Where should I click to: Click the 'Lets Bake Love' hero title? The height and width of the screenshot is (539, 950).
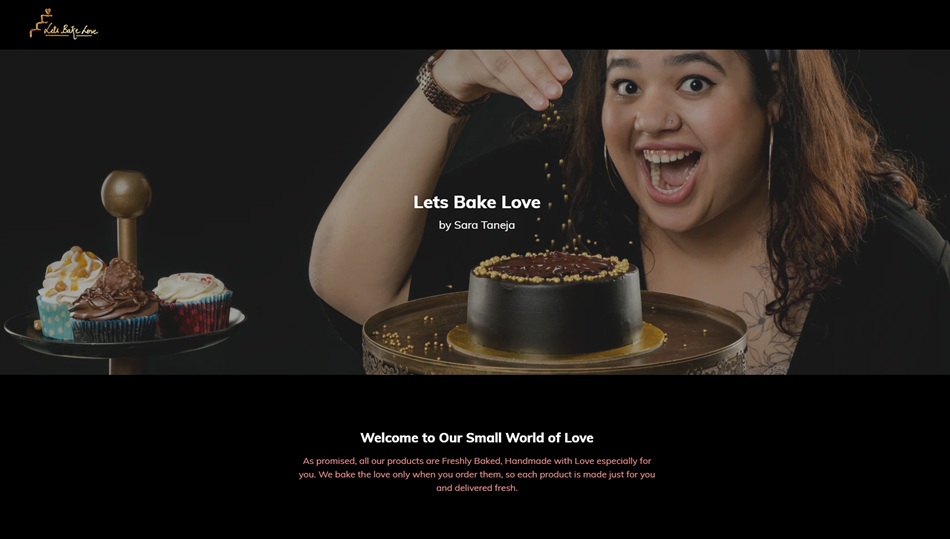477,202
